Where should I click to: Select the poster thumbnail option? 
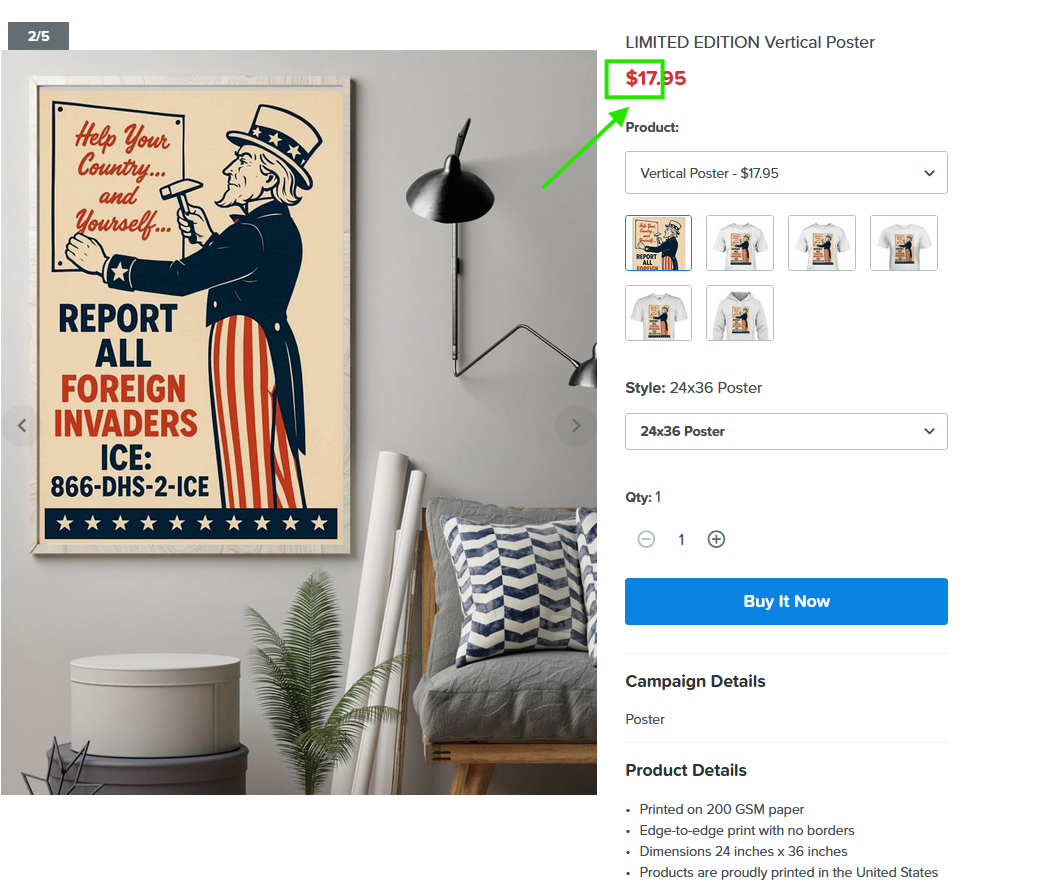[x=658, y=243]
